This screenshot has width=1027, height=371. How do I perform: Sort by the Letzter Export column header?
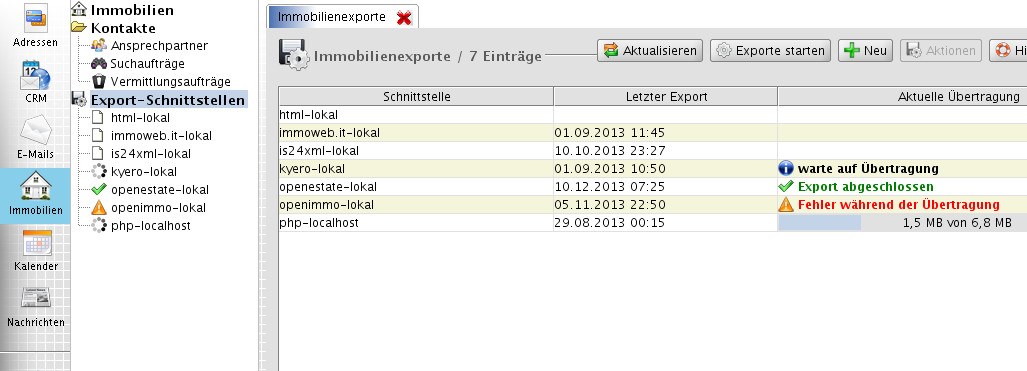[665, 97]
